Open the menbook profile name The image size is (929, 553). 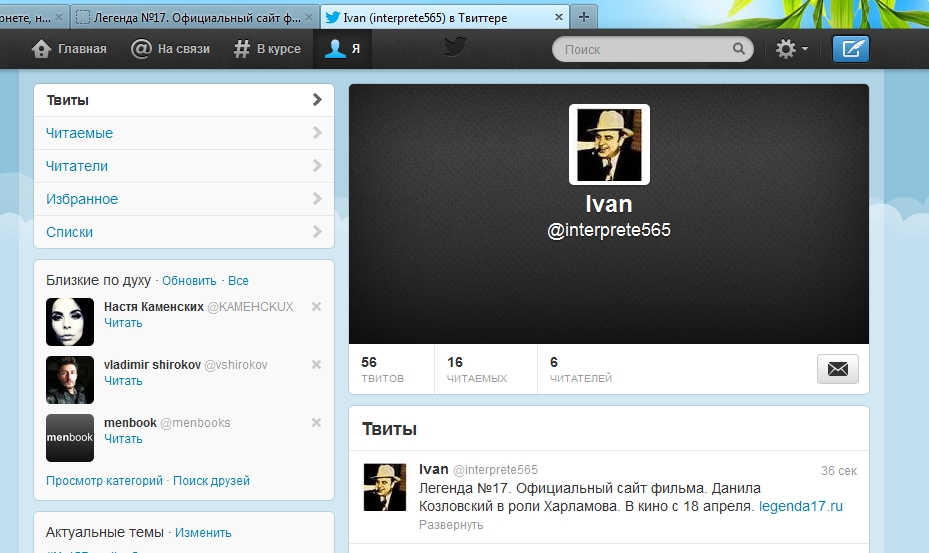coord(130,423)
